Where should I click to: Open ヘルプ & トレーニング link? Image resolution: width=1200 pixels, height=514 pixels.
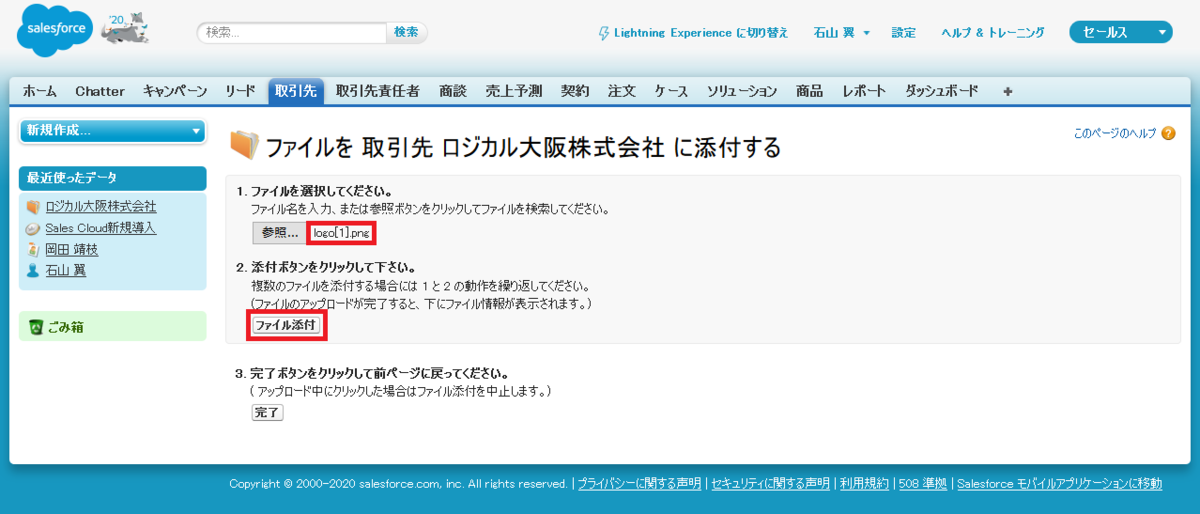click(992, 33)
